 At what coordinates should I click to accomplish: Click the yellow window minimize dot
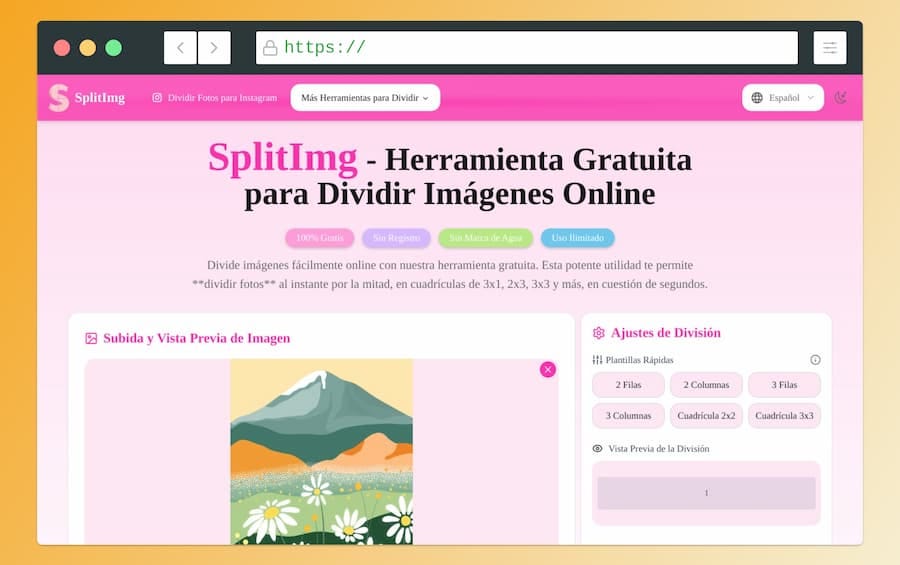88,48
